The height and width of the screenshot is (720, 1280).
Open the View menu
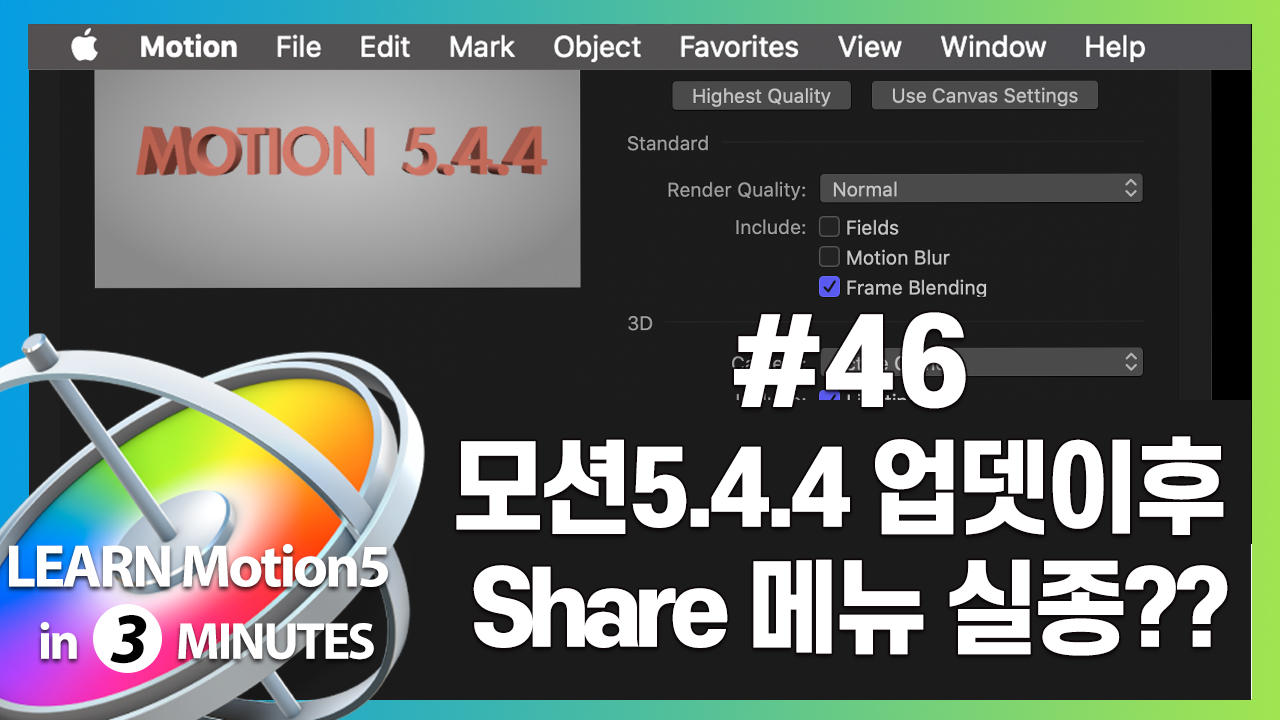pos(869,47)
